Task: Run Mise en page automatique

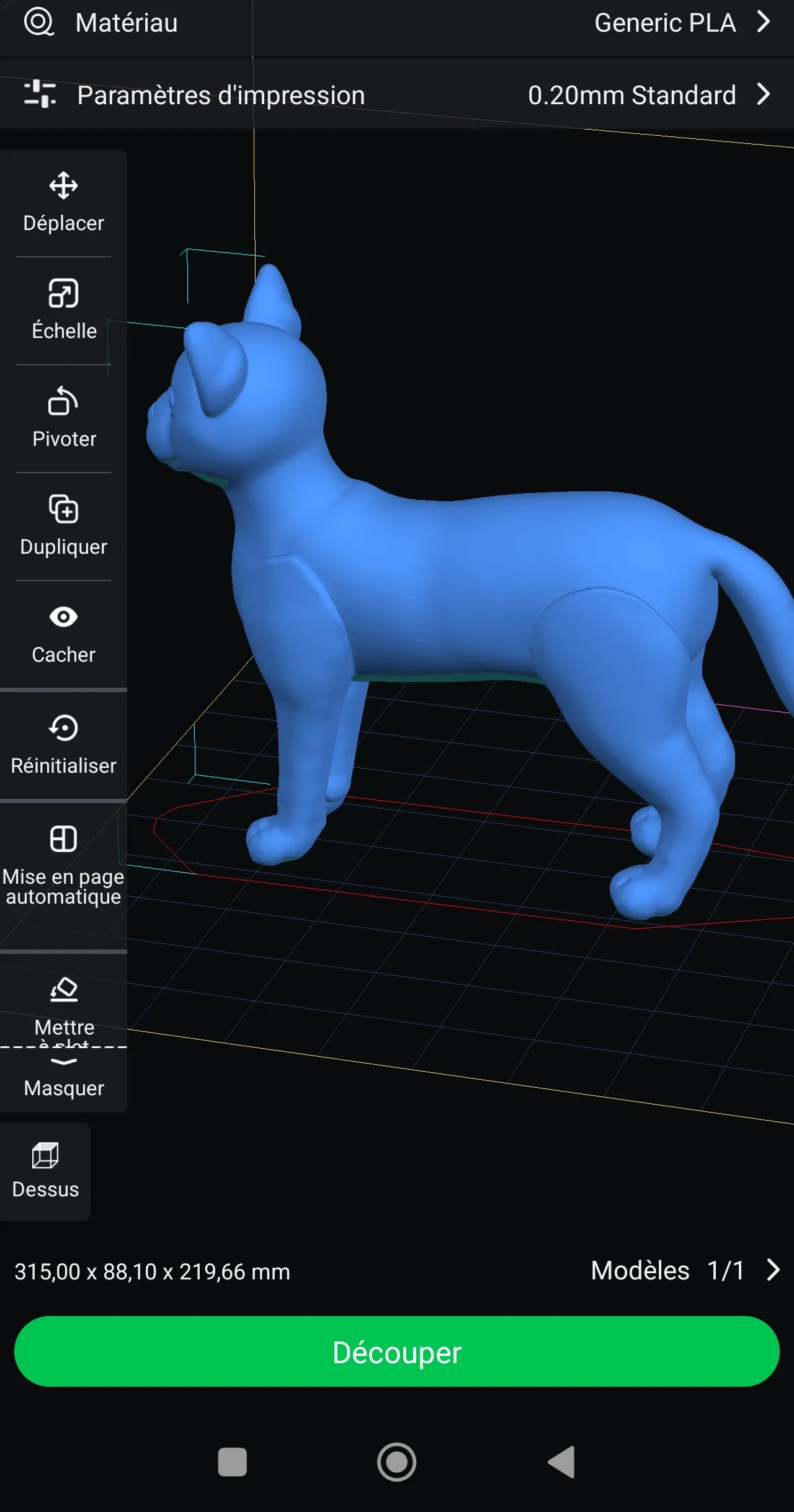Action: pyautogui.click(x=63, y=866)
